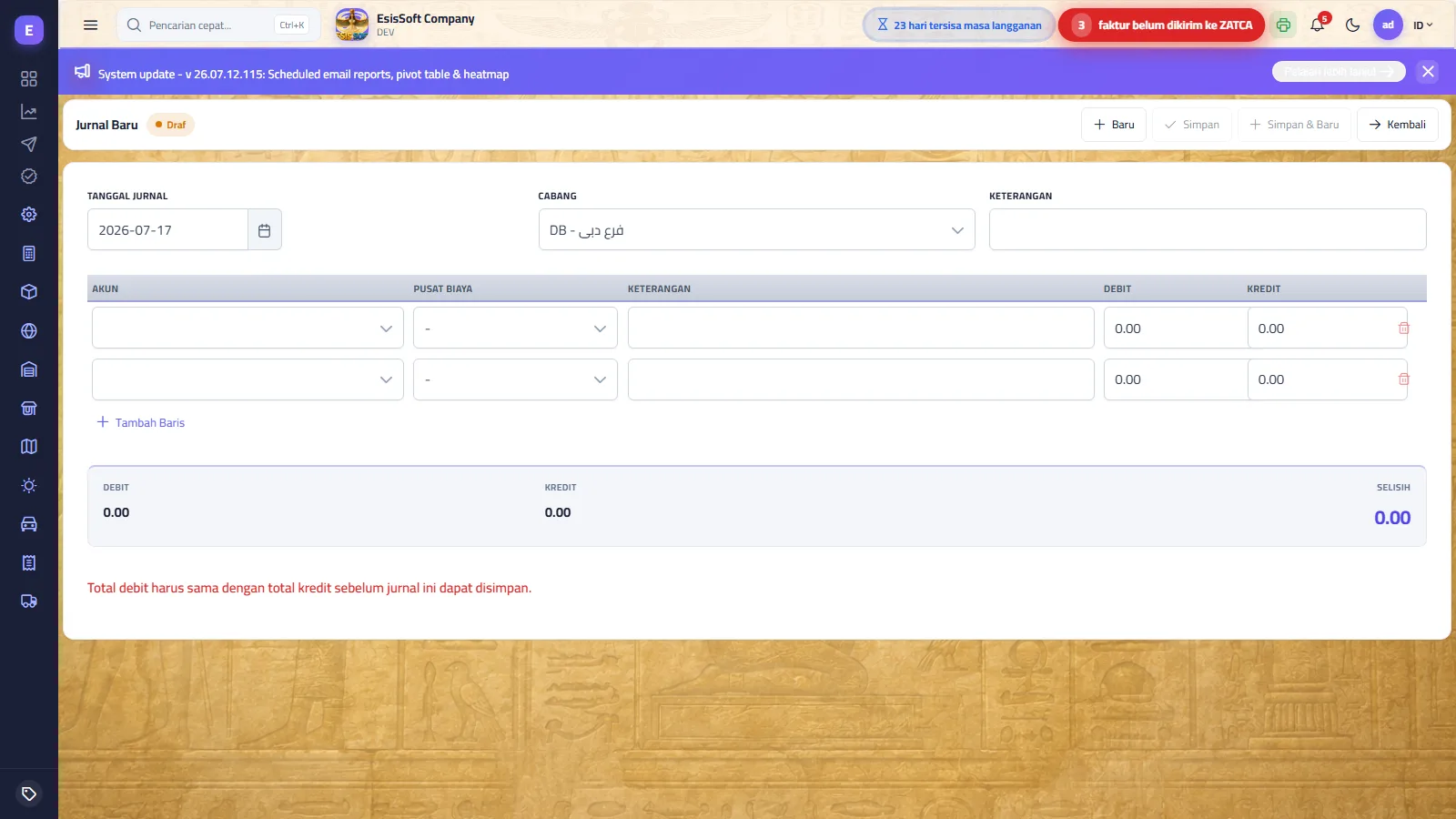Click the banner's read more button
Image resolution: width=1456 pixels, height=819 pixels.
(x=1339, y=72)
